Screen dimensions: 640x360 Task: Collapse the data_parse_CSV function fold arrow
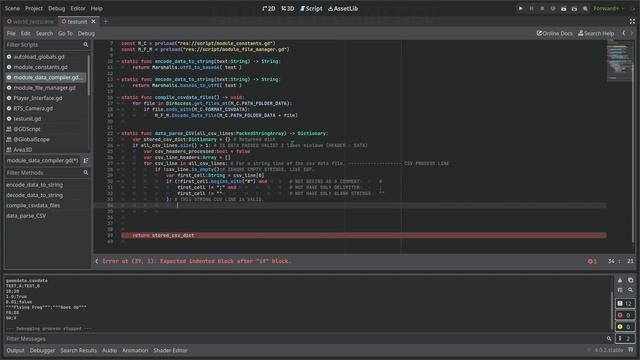coord(118,133)
